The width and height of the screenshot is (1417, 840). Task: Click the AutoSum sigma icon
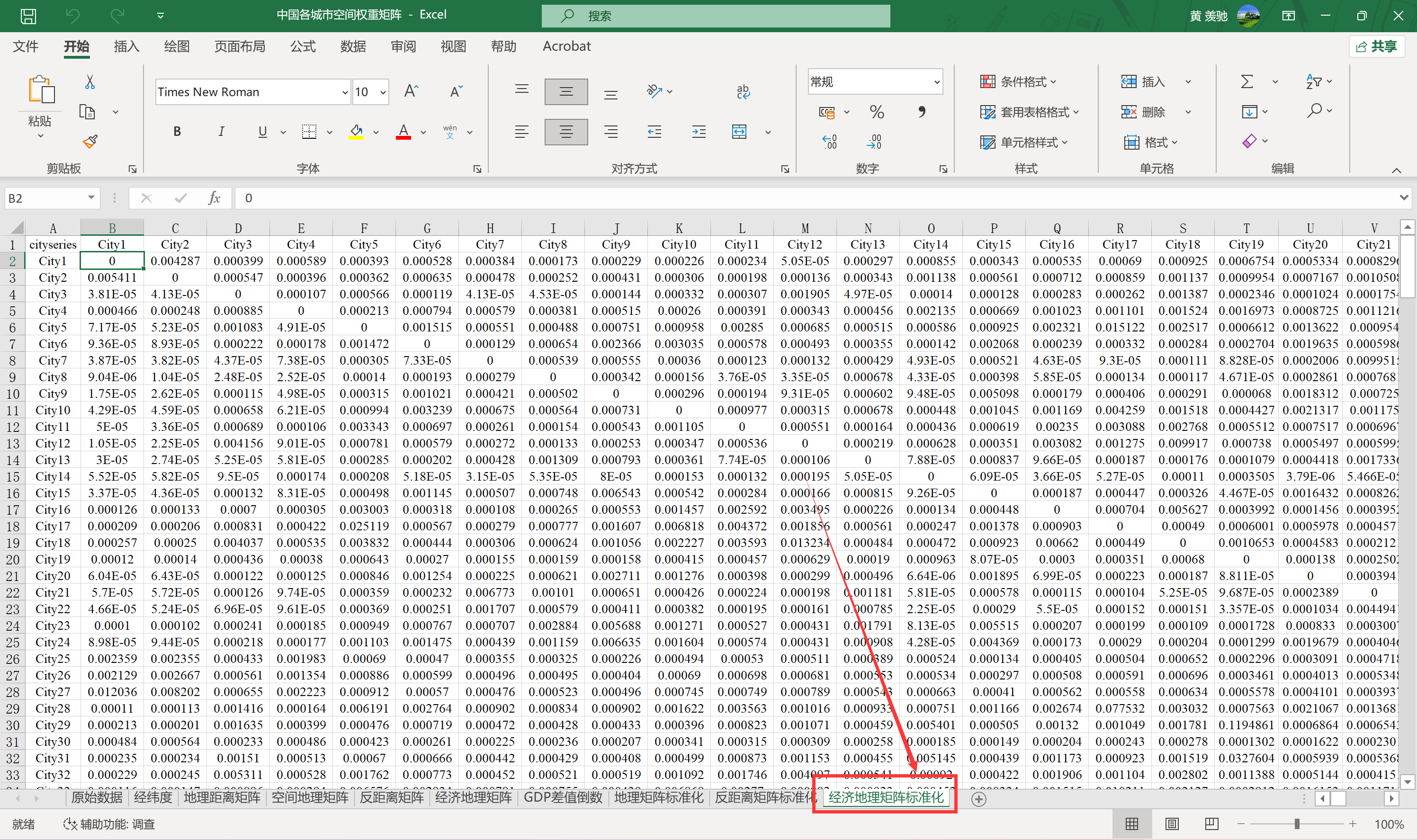pyautogui.click(x=1247, y=82)
